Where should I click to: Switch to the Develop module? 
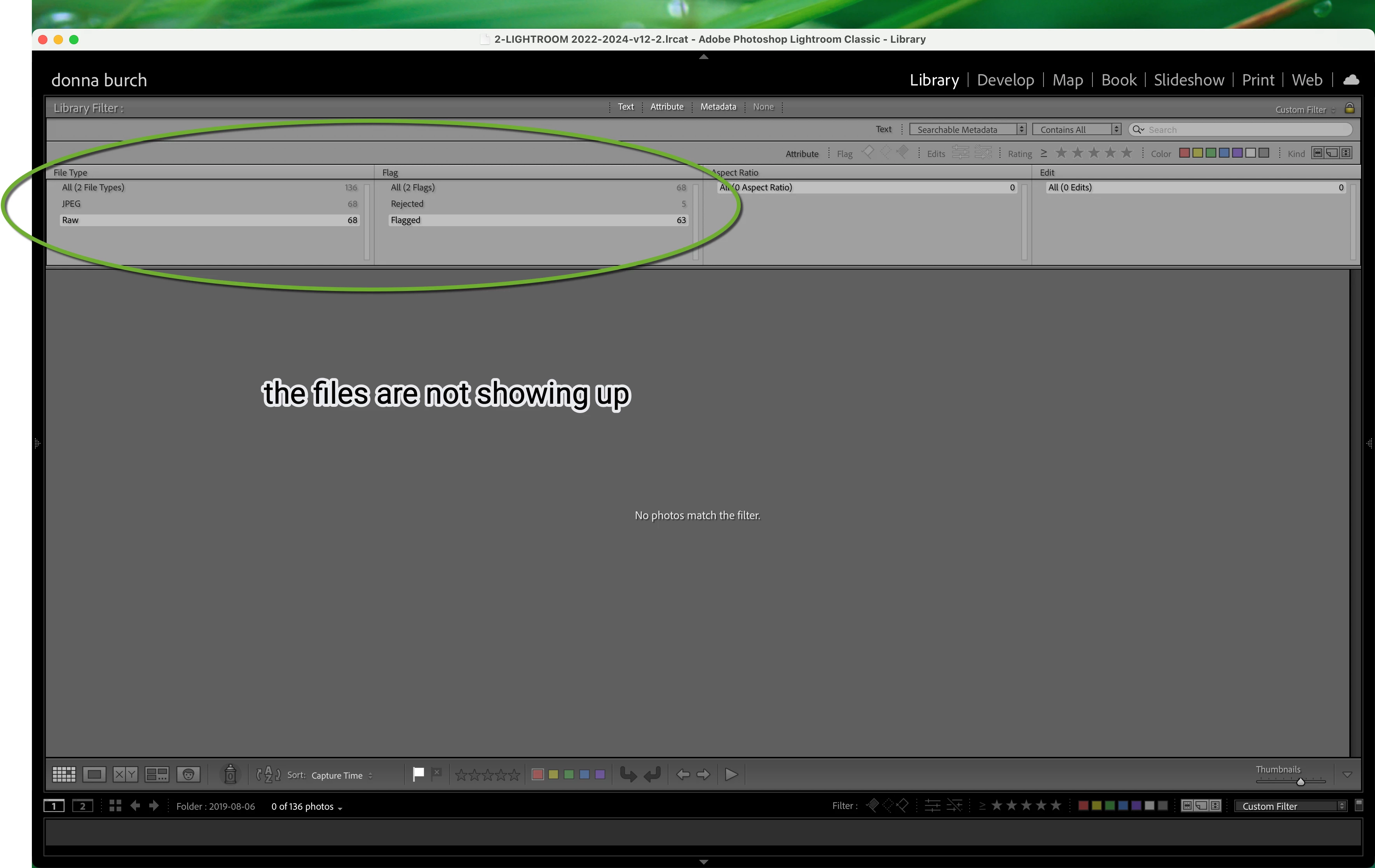(1005, 80)
